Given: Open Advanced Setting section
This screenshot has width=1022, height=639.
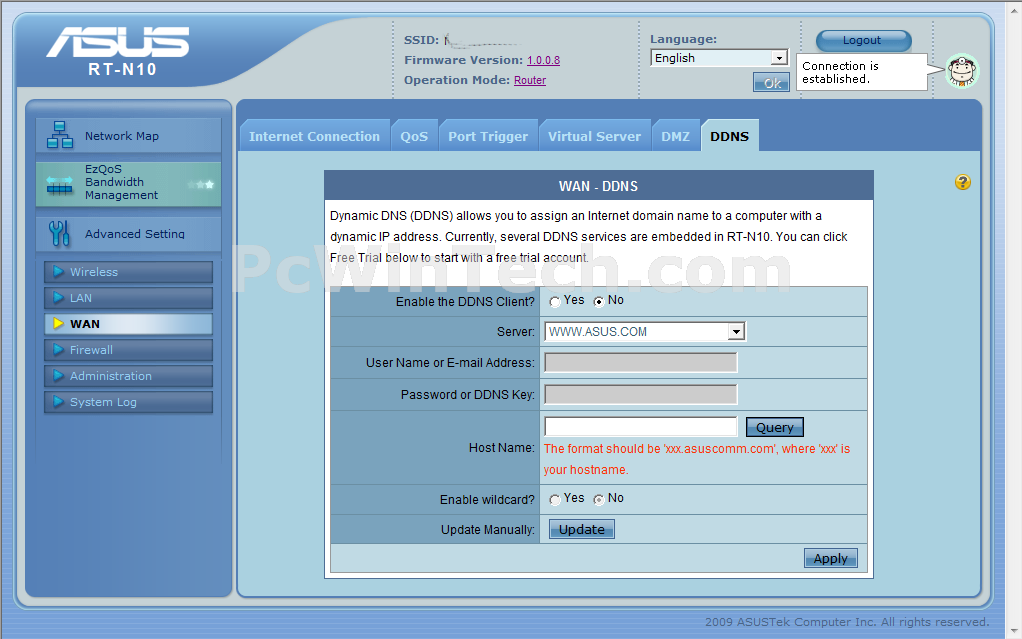Looking at the screenshot, I should [x=128, y=234].
